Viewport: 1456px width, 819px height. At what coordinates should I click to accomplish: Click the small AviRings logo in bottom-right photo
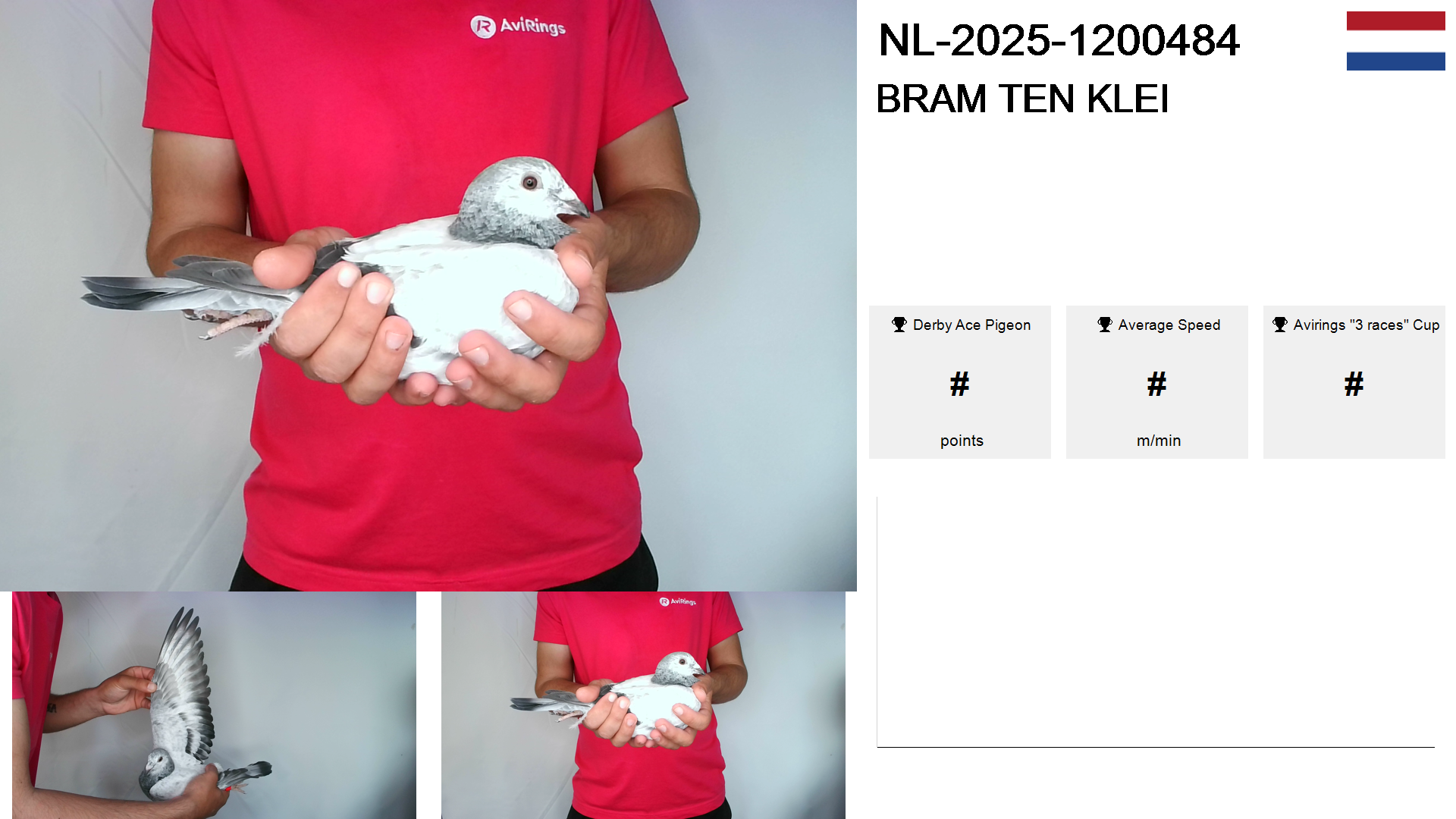tap(677, 601)
